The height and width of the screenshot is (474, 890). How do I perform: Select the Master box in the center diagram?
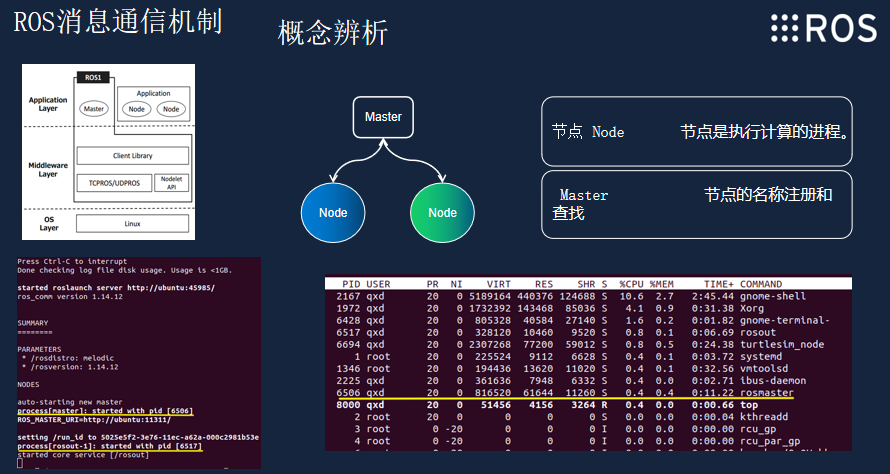[x=383, y=117]
